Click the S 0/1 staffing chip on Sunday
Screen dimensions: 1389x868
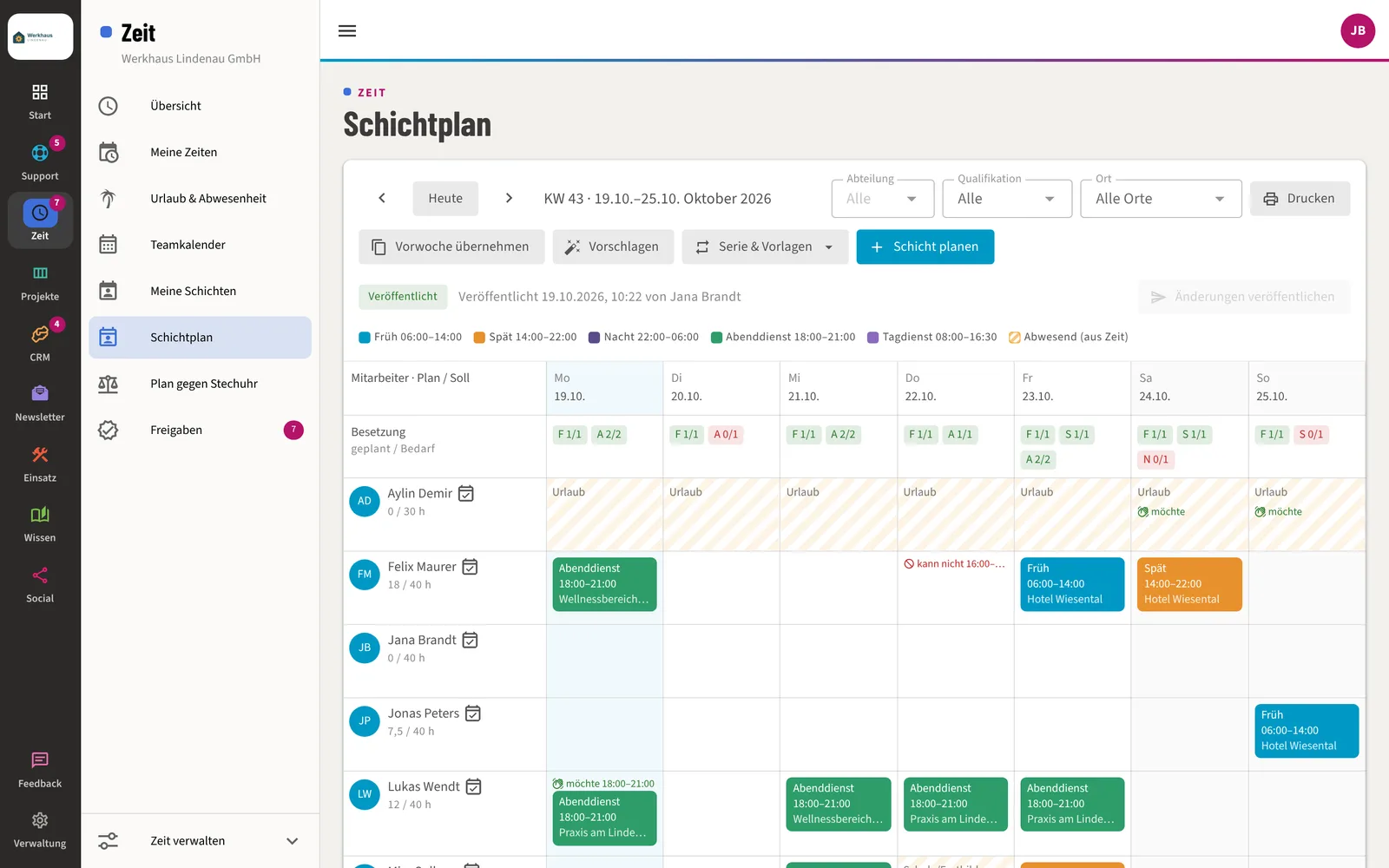[1311, 434]
